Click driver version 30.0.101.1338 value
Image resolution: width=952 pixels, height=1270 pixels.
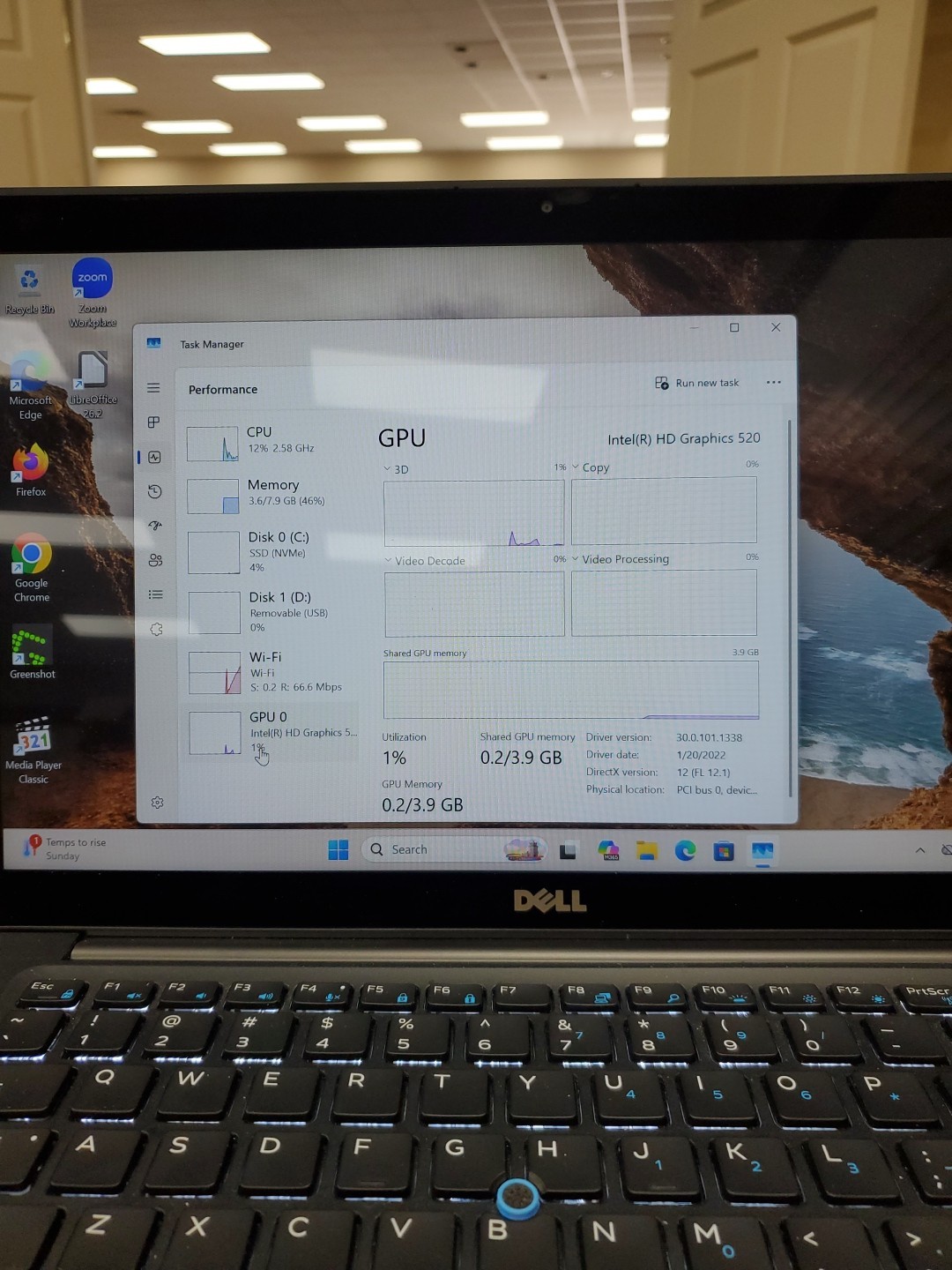[710, 737]
